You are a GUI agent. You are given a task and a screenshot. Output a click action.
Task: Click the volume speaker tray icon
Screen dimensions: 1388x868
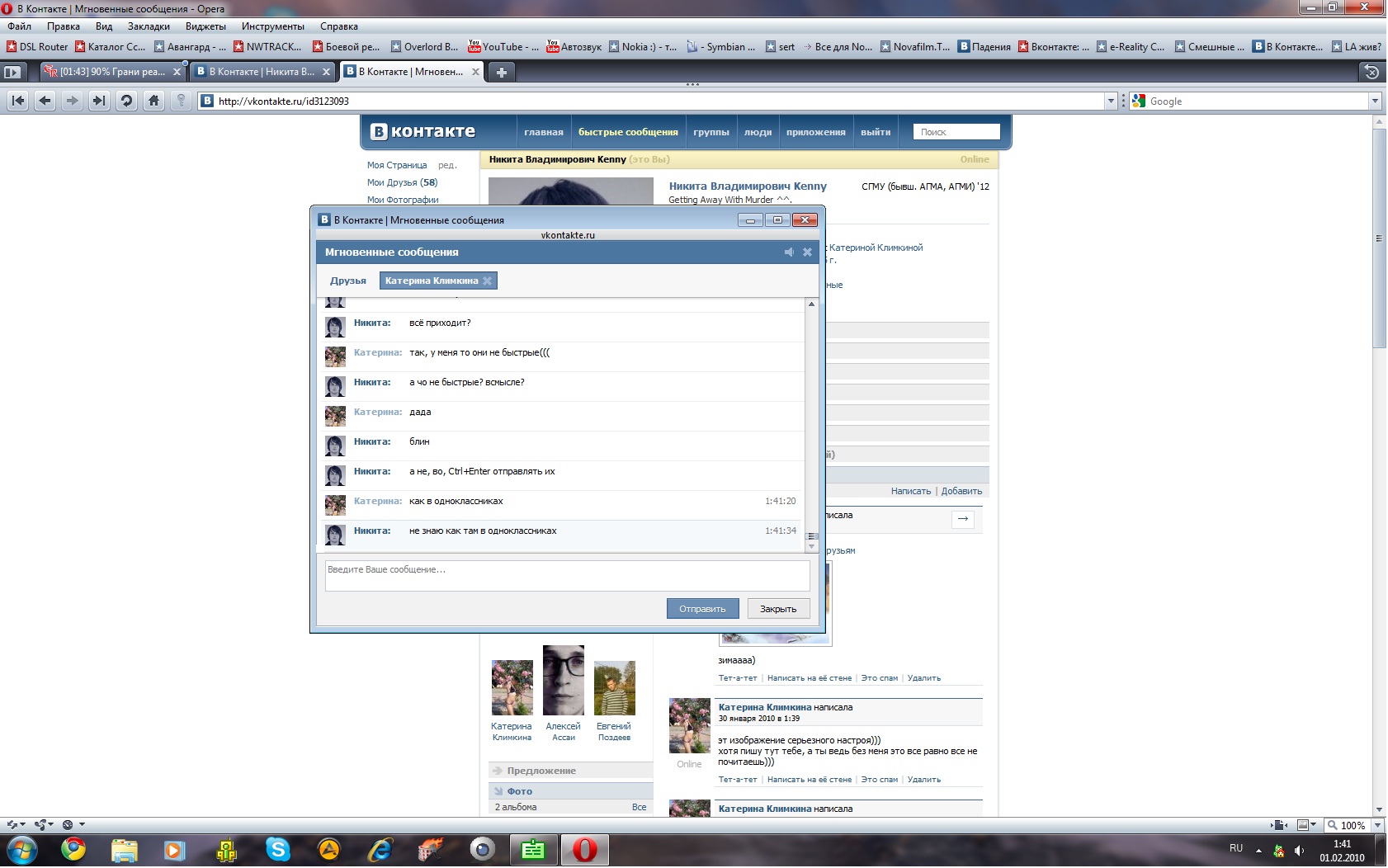pyautogui.click(x=1300, y=851)
